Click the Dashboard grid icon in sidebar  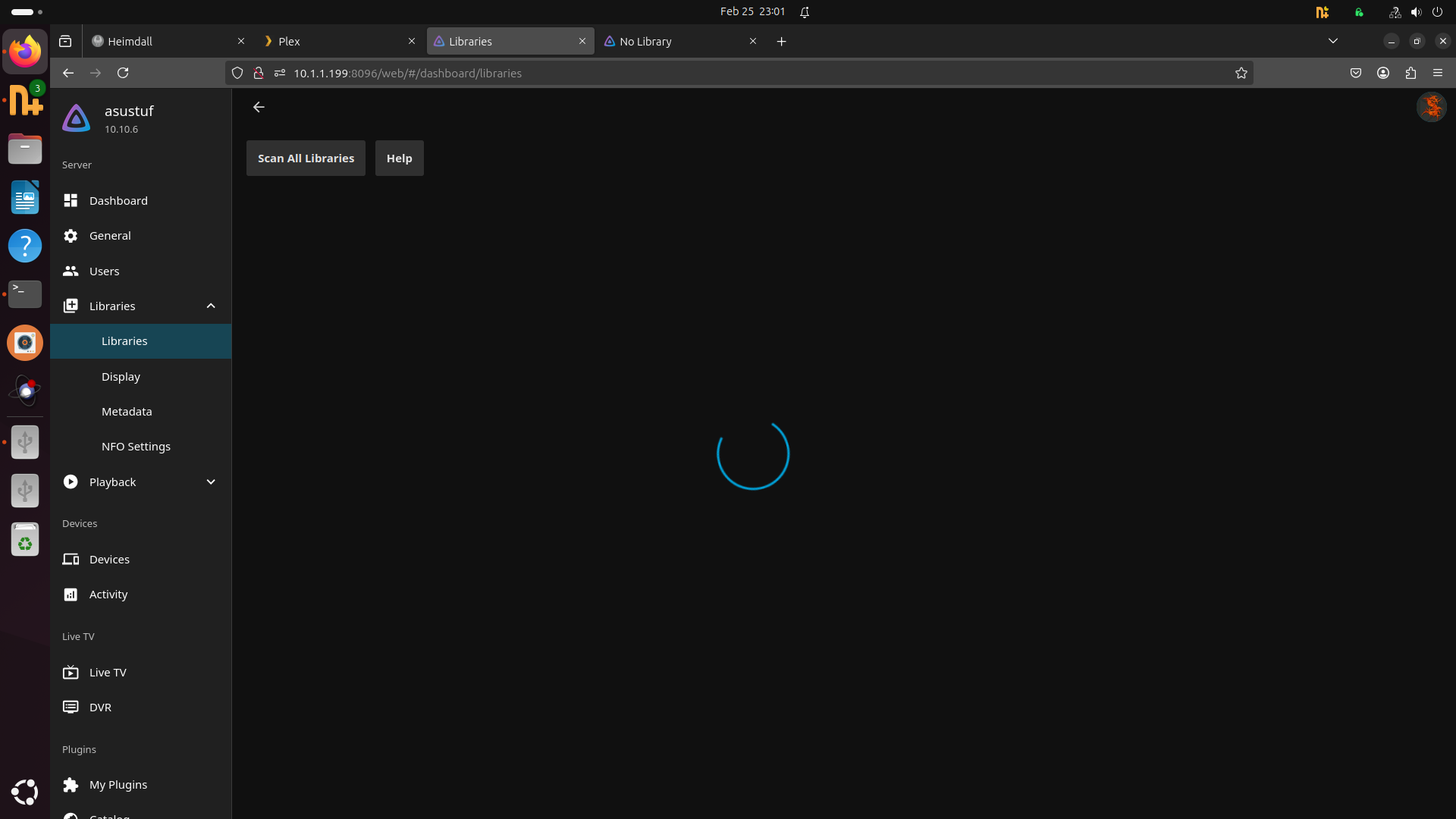point(71,200)
